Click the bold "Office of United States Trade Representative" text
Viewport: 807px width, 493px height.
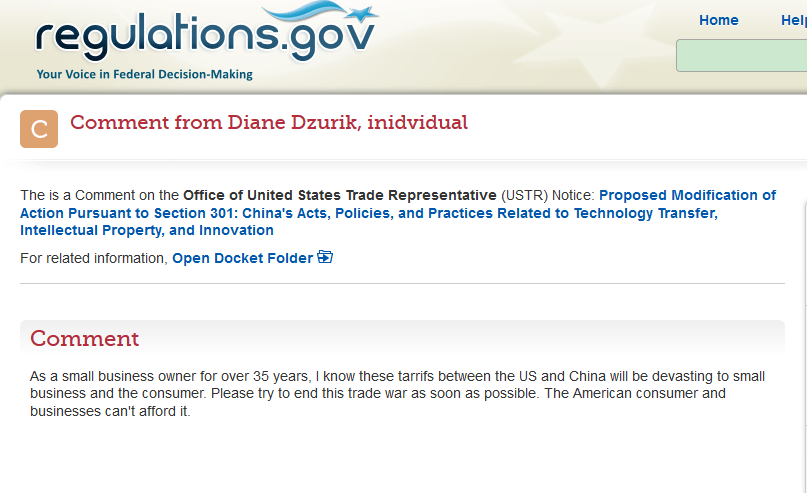(x=340, y=195)
